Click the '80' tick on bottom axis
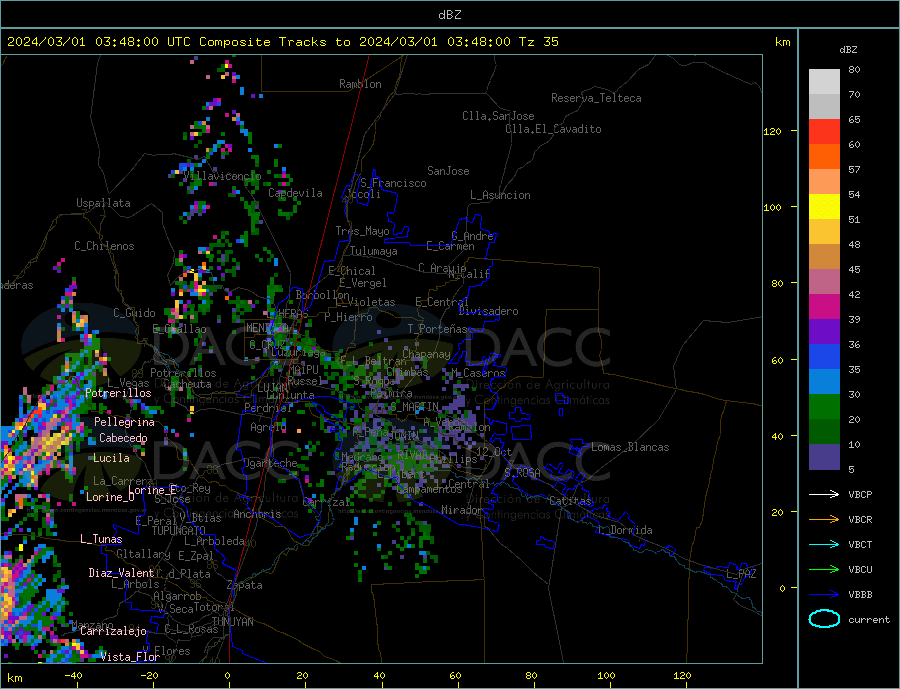Viewport: 900px width, 689px height. coord(532,676)
